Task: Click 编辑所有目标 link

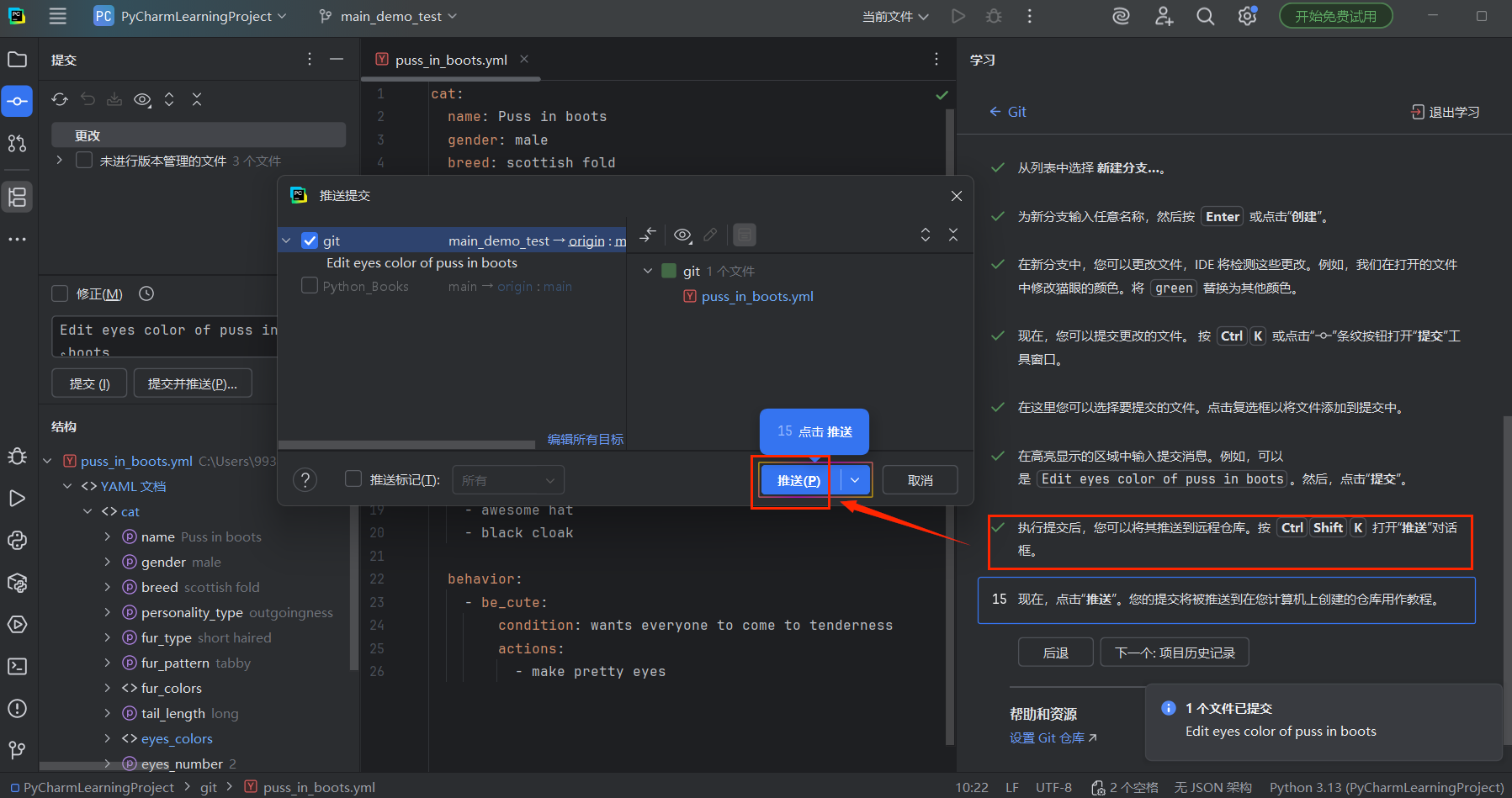Action: pyautogui.click(x=585, y=439)
